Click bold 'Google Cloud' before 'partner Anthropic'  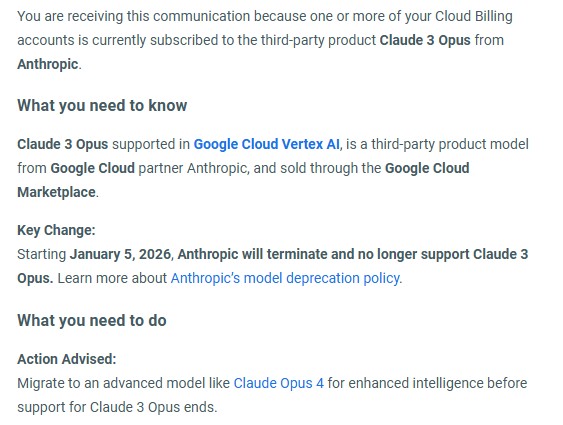coord(93,168)
